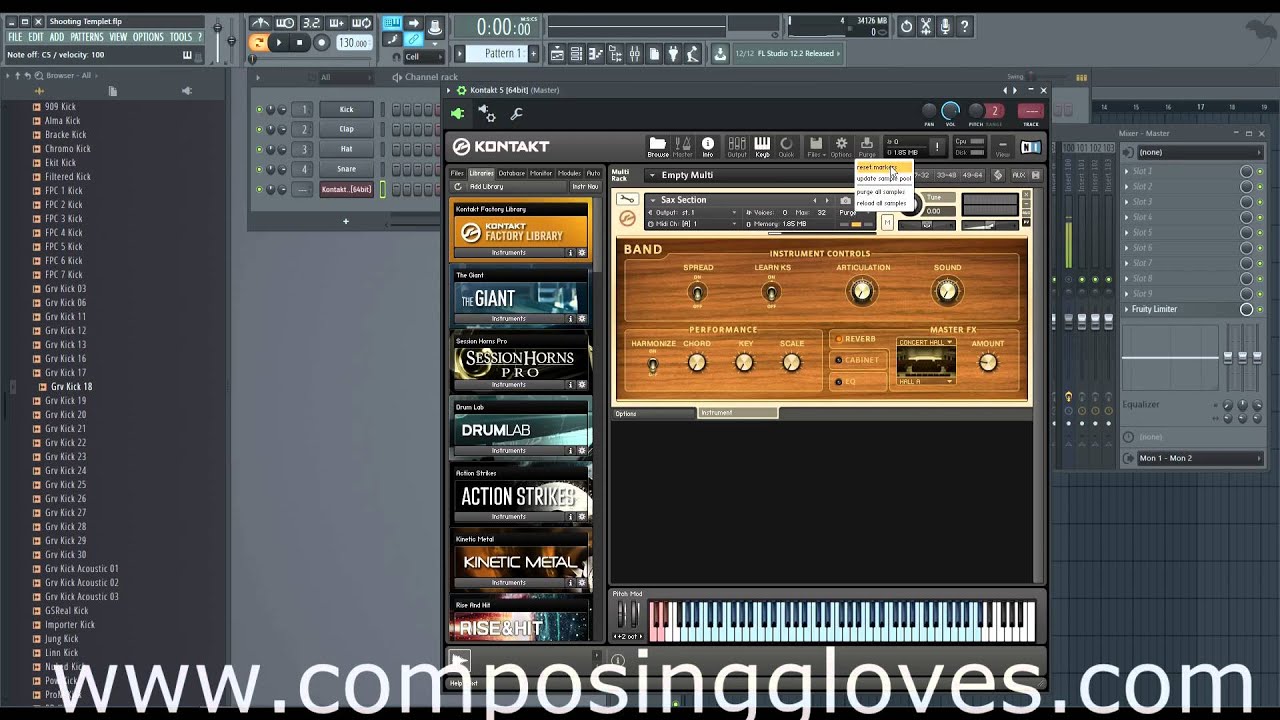Click the Instr Nav button
Image resolution: width=1280 pixels, height=720 pixels.
coord(585,187)
